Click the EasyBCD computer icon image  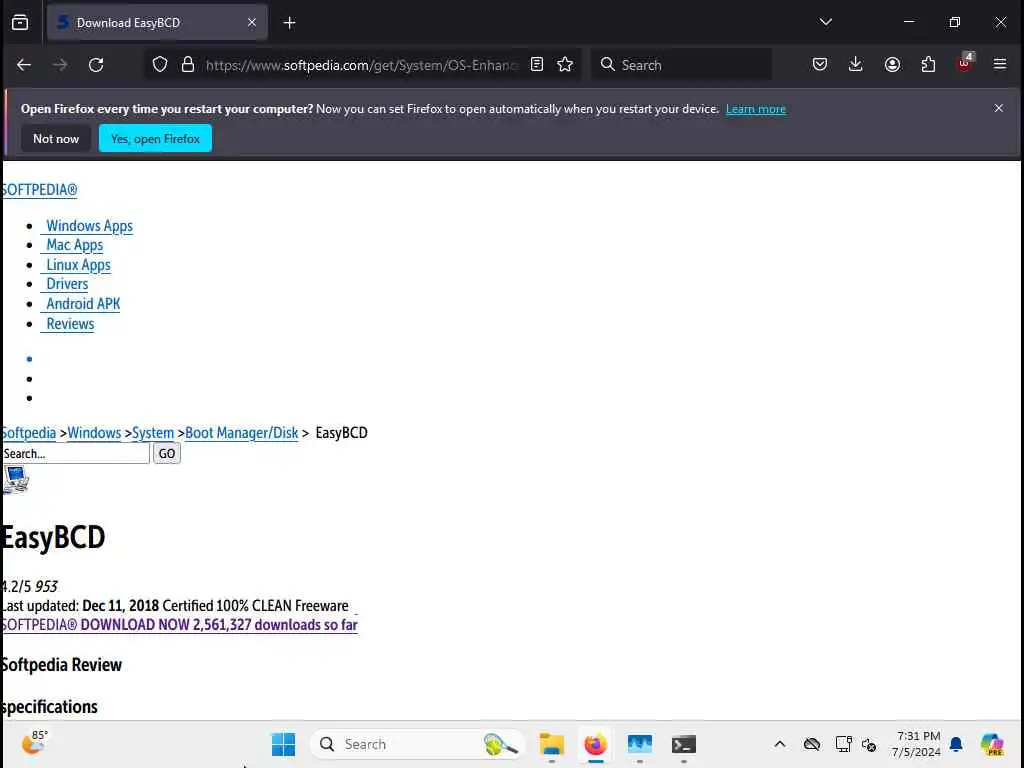[x=16, y=480]
